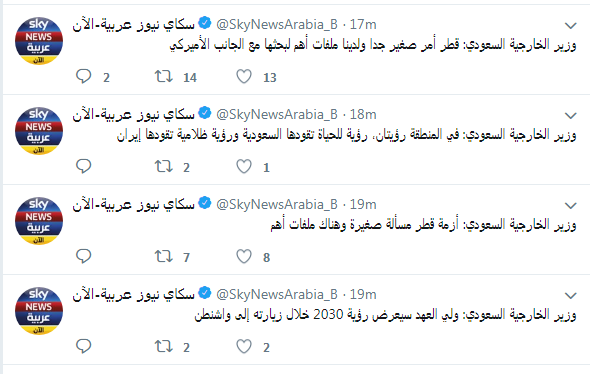Open more options chevron on 18m tweet

pyautogui.click(x=571, y=116)
